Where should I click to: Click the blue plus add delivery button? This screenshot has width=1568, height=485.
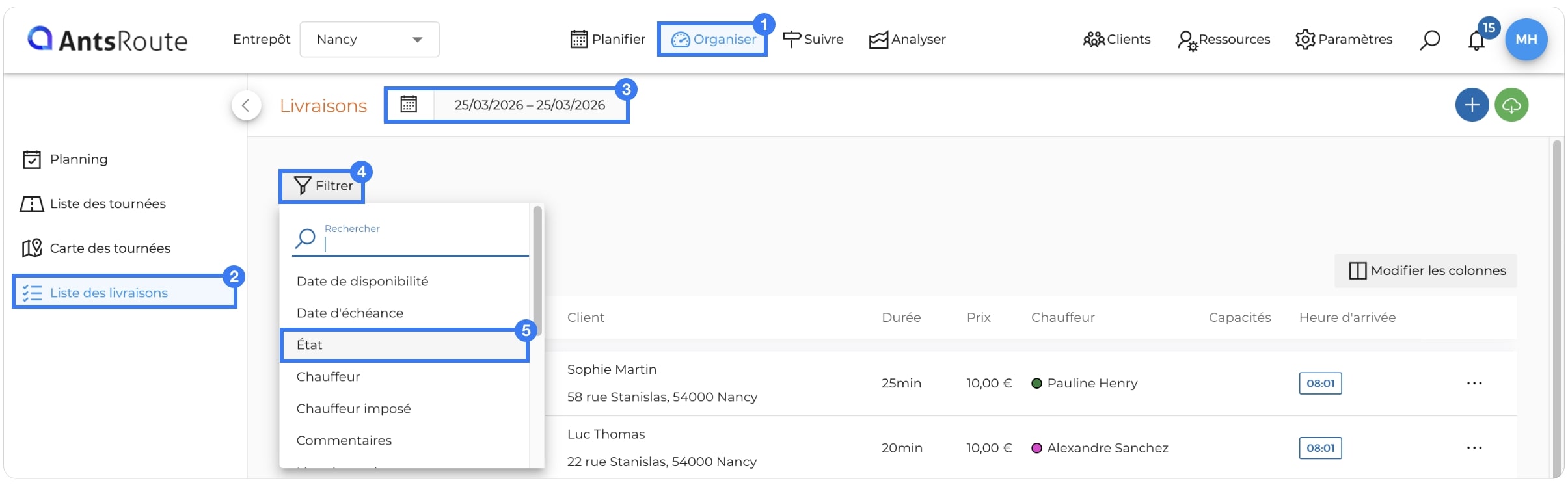(1472, 105)
